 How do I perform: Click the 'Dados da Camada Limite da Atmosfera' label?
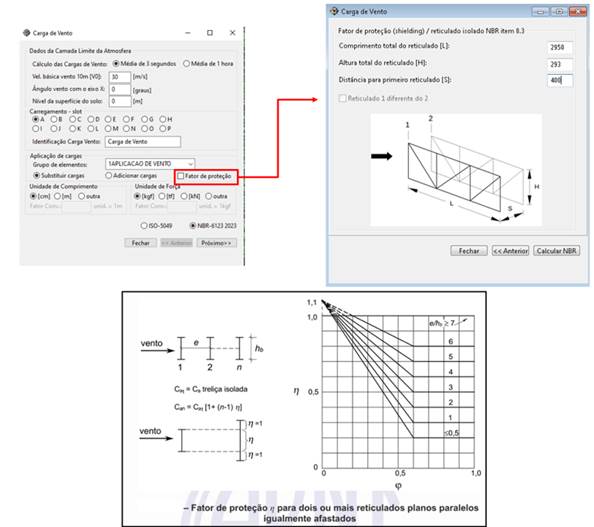pos(80,51)
